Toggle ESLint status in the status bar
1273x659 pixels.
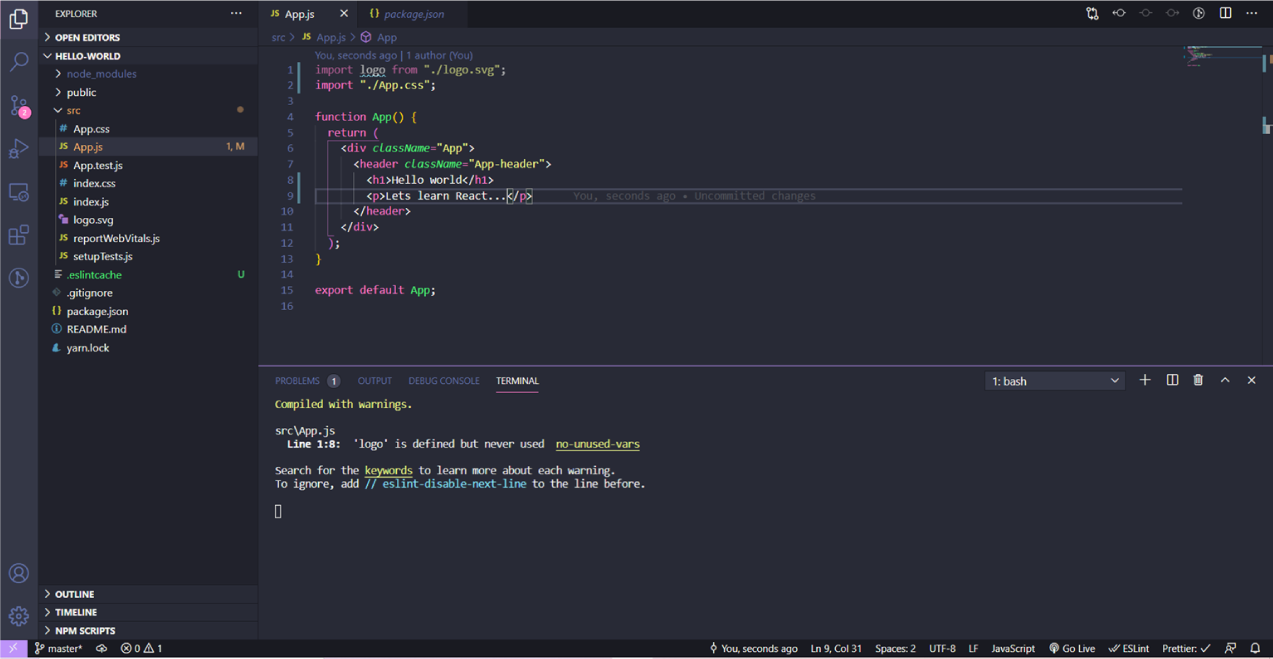(1129, 648)
